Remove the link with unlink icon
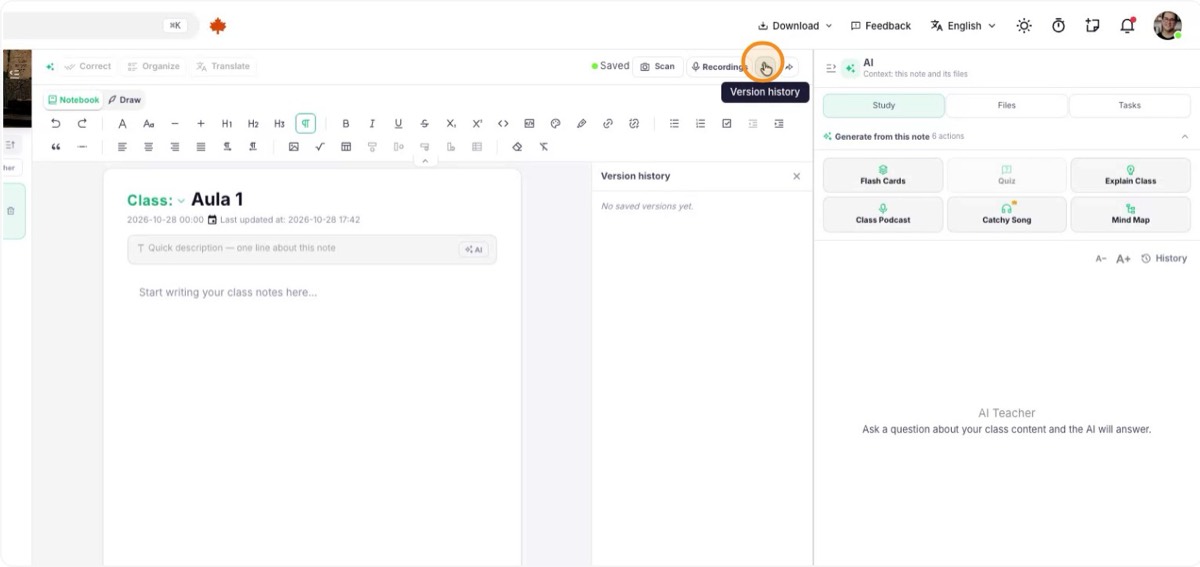 (633, 124)
